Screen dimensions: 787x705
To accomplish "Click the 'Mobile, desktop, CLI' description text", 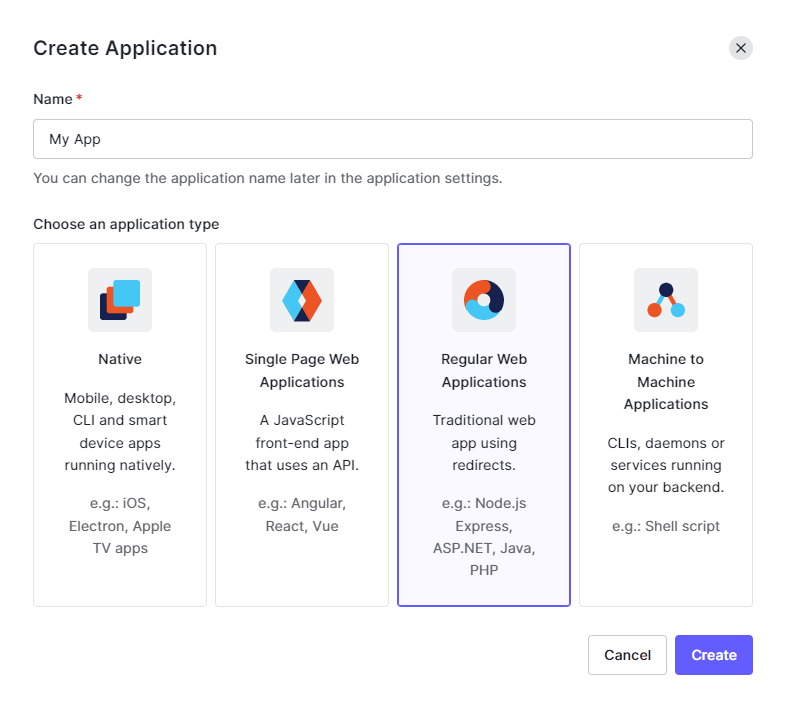I will pos(120,432).
